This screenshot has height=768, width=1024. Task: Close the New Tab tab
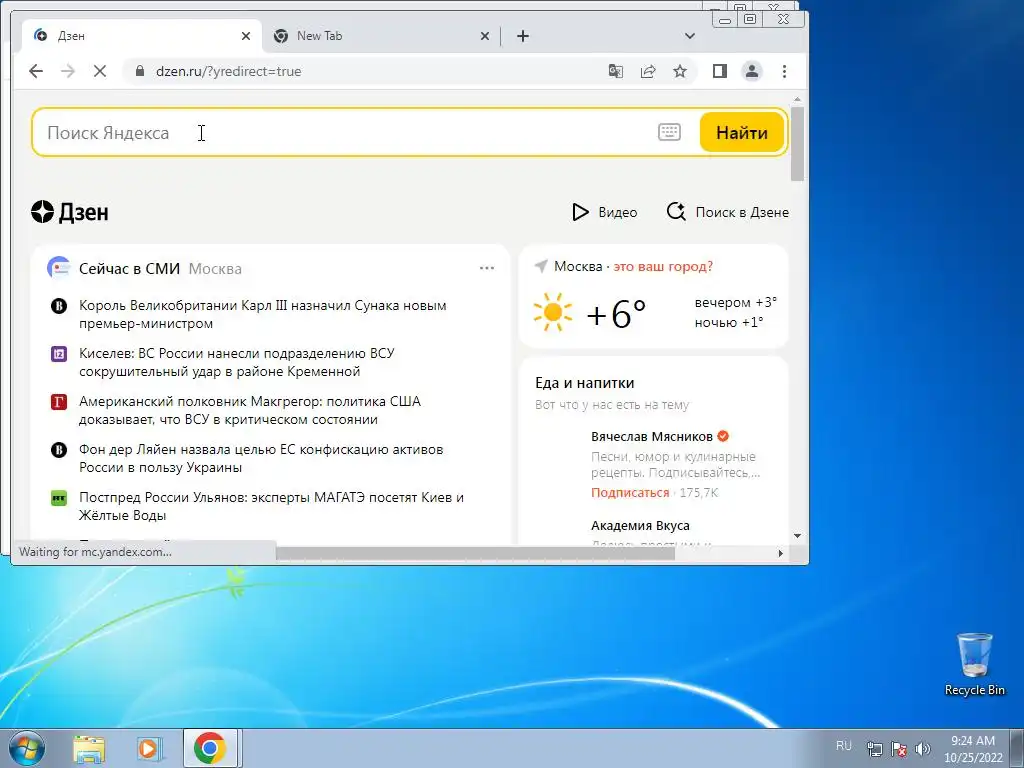click(x=485, y=36)
